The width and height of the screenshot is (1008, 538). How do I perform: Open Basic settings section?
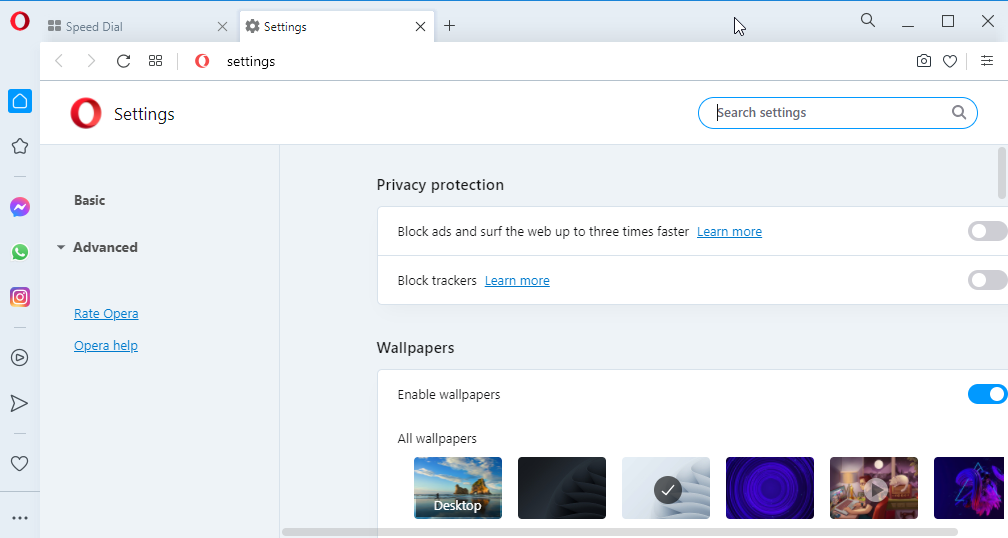point(89,201)
